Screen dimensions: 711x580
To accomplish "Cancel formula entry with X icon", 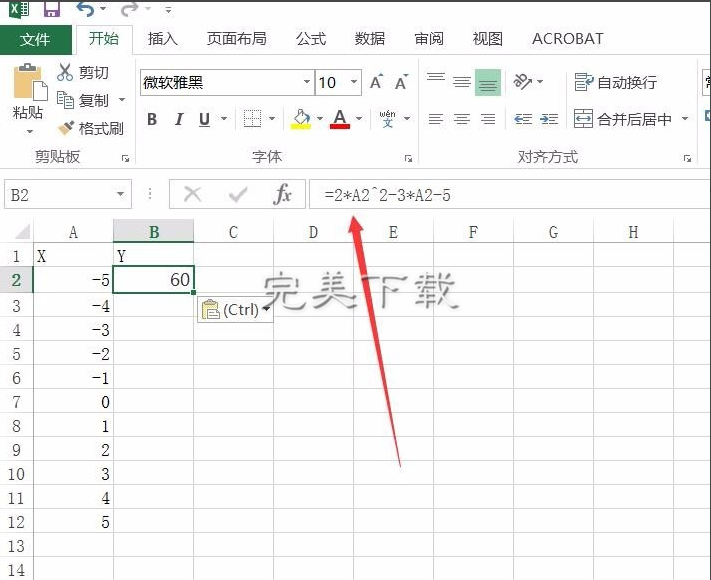I will pos(193,195).
